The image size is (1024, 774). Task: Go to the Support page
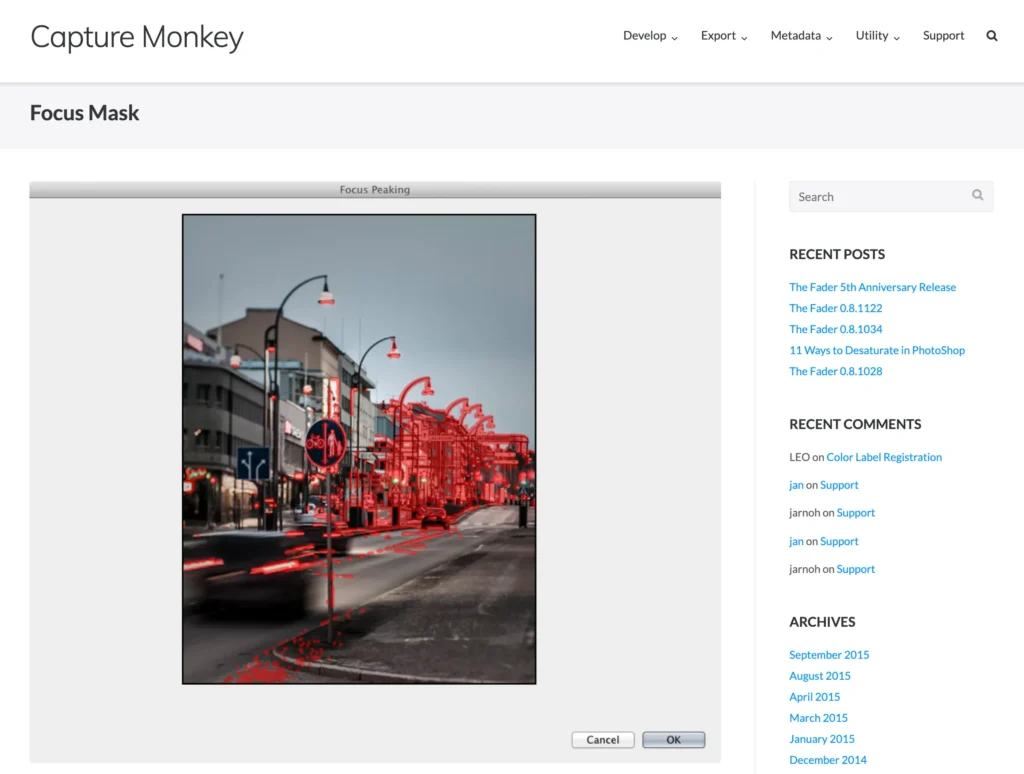pyautogui.click(x=943, y=36)
